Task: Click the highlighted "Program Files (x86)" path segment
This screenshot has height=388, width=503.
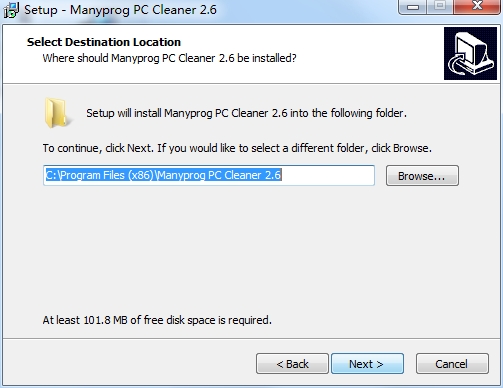Action: [x=107, y=175]
